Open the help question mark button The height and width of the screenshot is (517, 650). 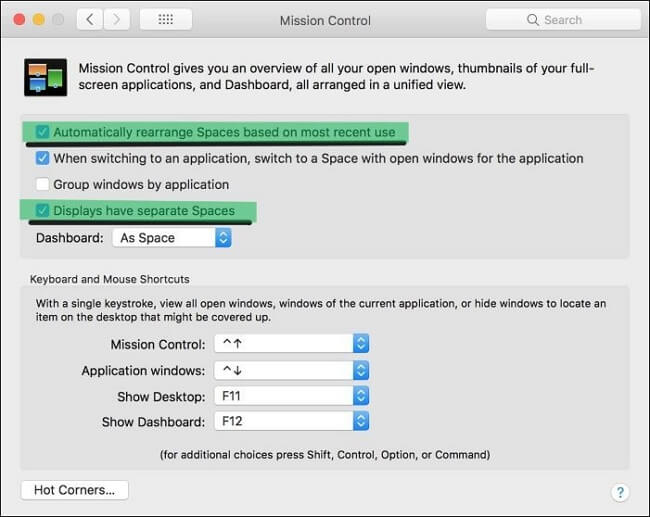click(x=620, y=492)
